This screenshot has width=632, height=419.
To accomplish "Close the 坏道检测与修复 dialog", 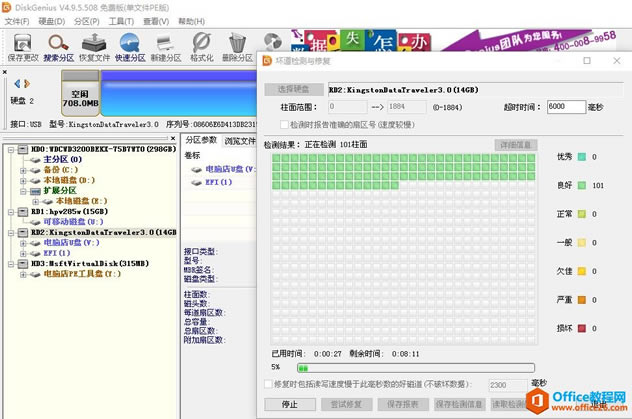I will 617,60.
